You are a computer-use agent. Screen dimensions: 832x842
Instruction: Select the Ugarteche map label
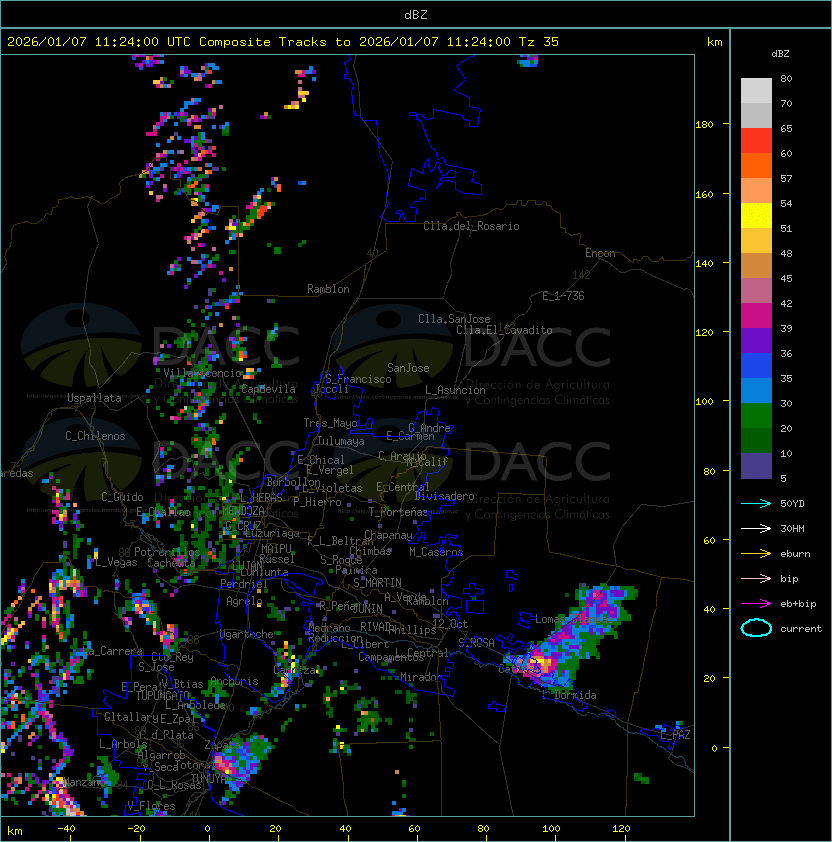[247, 634]
